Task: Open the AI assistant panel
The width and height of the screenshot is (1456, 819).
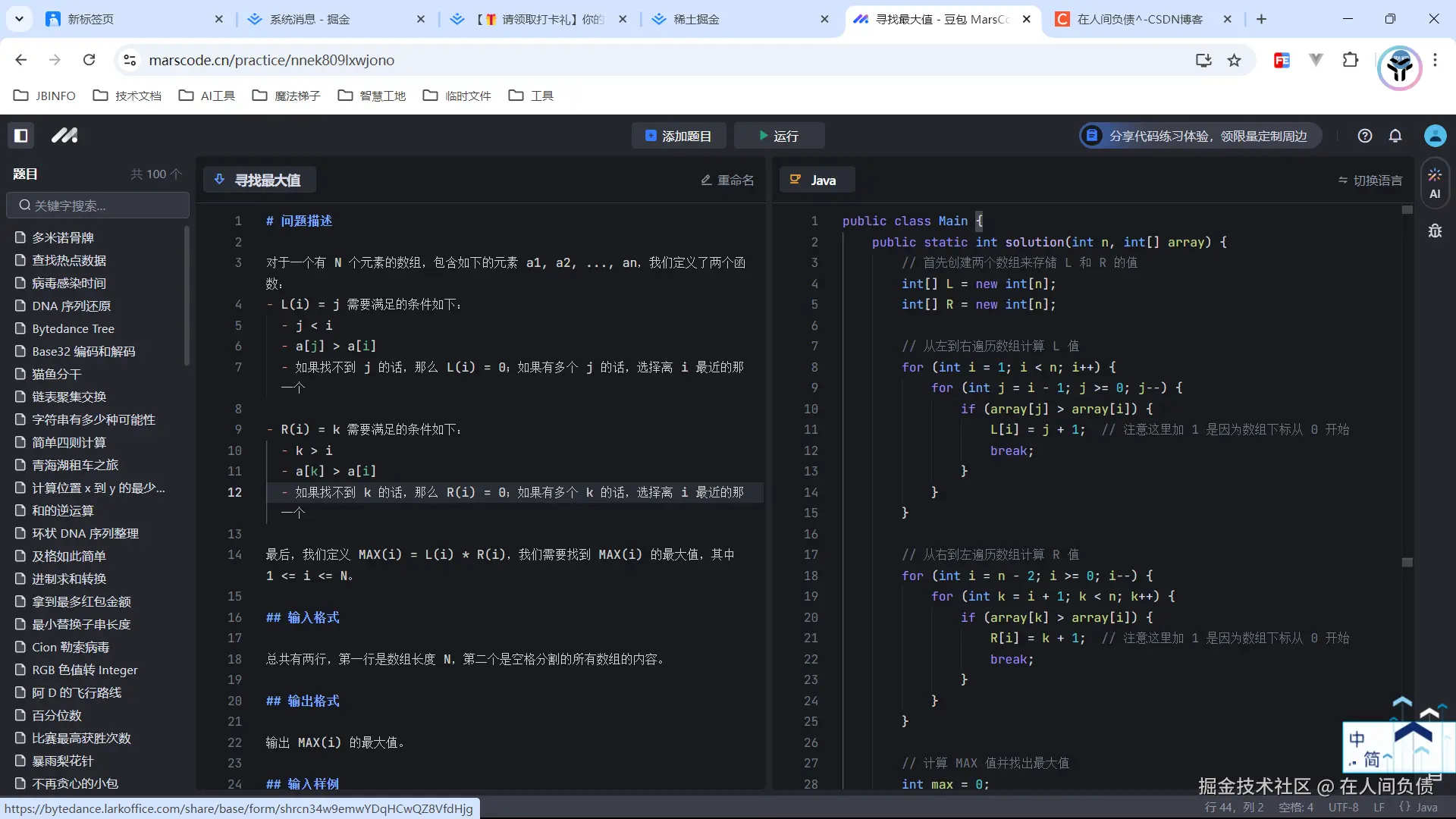Action: [1435, 182]
